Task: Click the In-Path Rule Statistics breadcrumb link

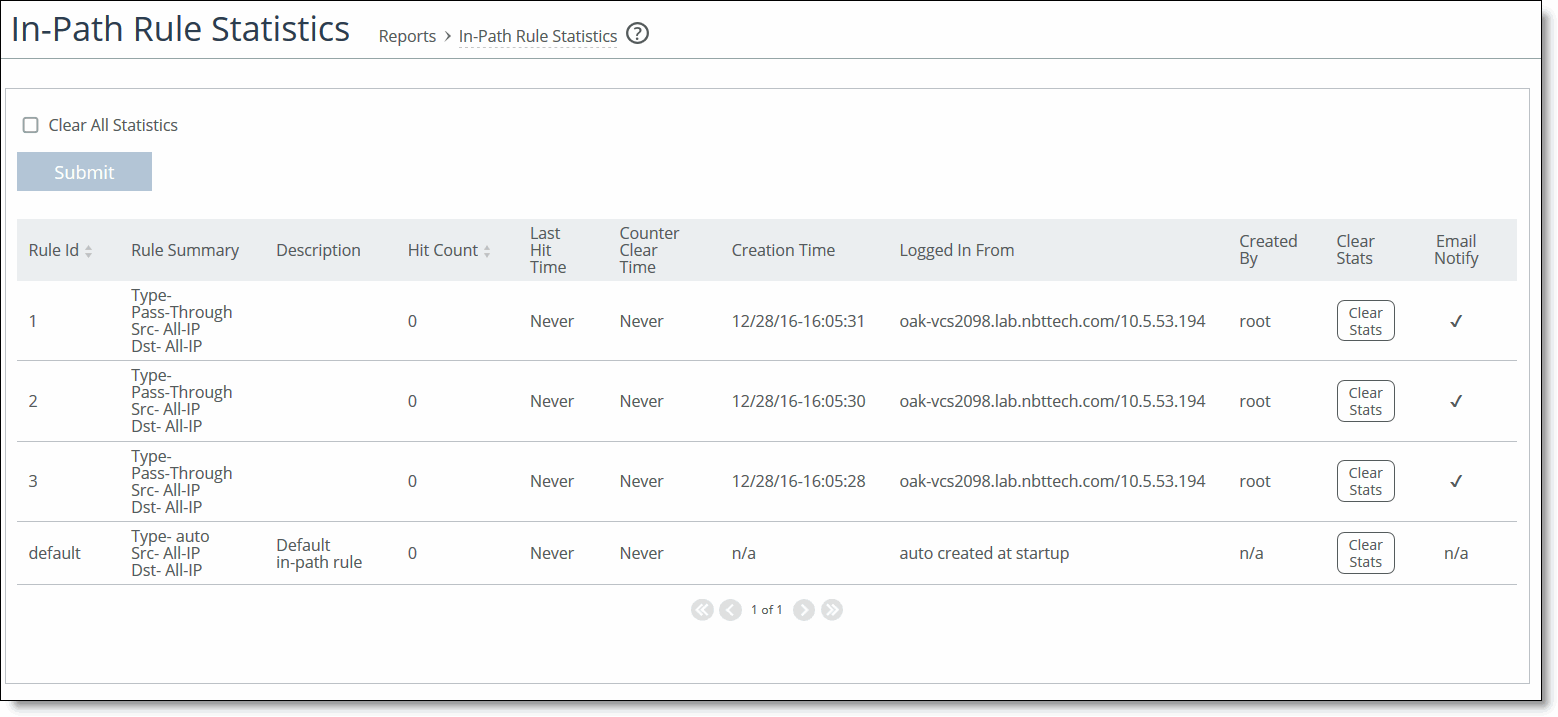Action: click(x=537, y=36)
